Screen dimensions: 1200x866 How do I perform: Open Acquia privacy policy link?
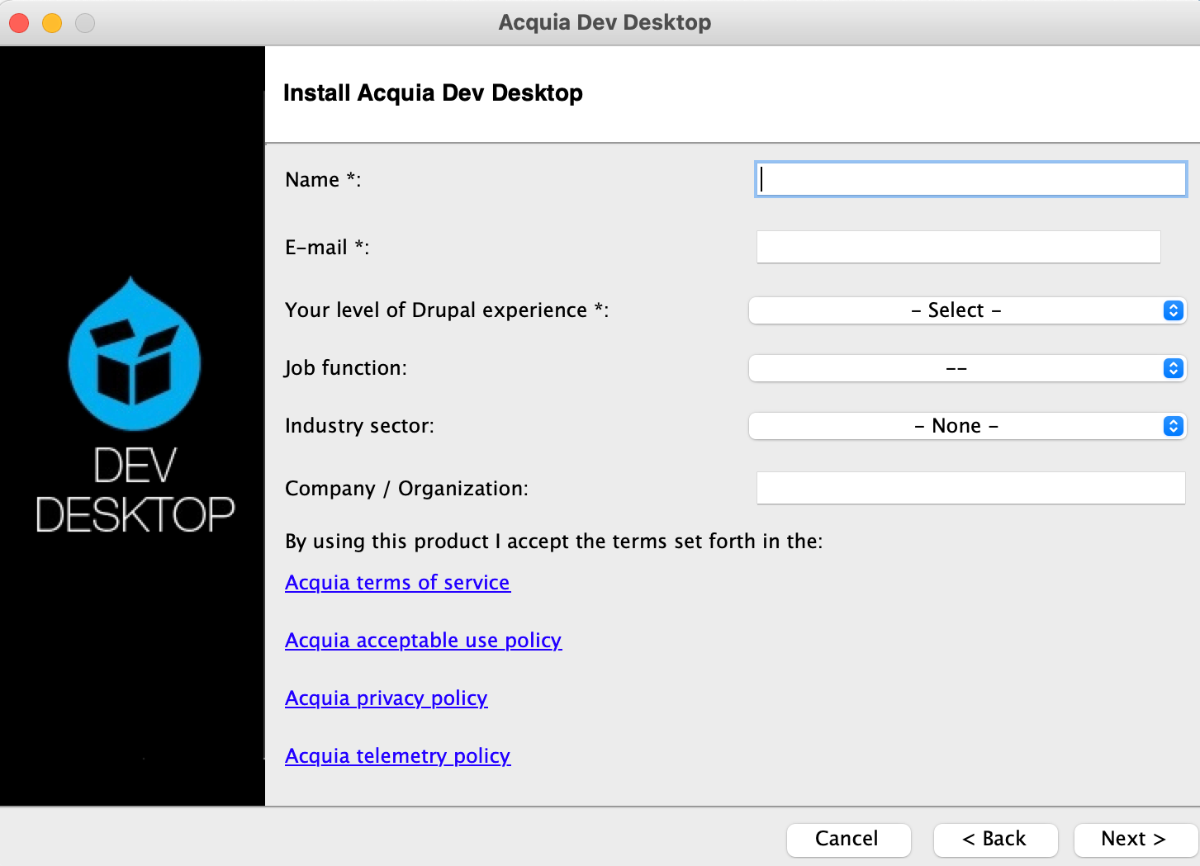tap(386, 698)
